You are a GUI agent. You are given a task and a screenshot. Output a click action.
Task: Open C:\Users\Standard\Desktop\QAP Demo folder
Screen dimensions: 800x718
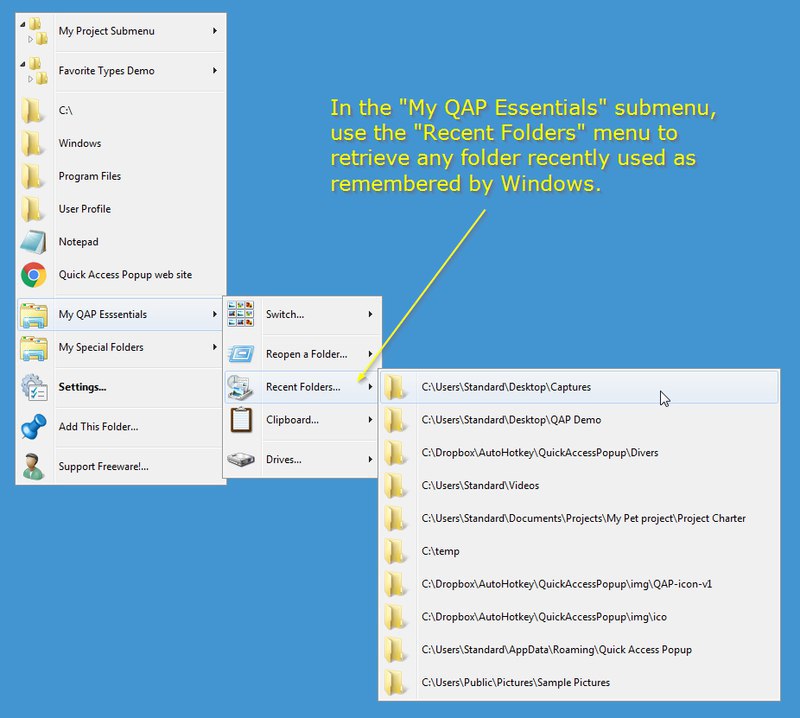pos(579,419)
